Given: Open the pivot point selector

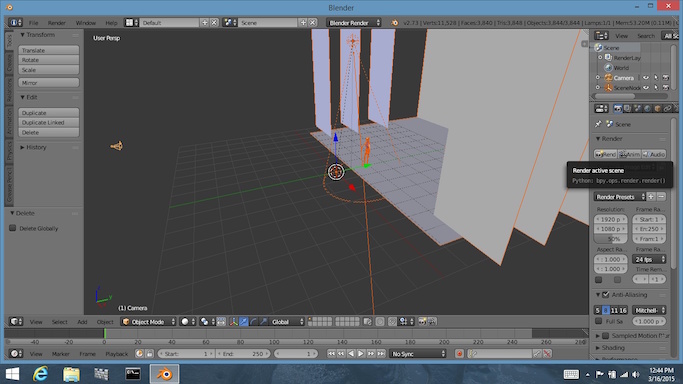Looking at the screenshot, I should pyautogui.click(x=206, y=322).
